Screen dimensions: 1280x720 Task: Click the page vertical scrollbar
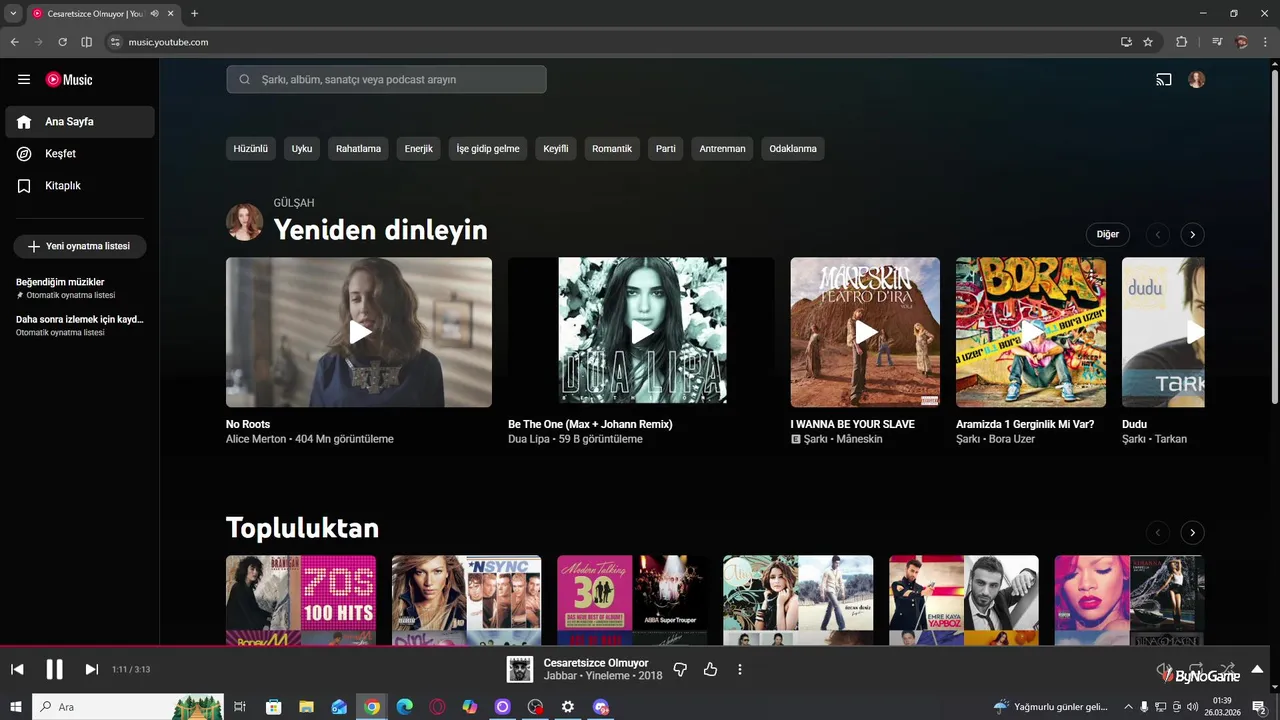pos(1274,236)
